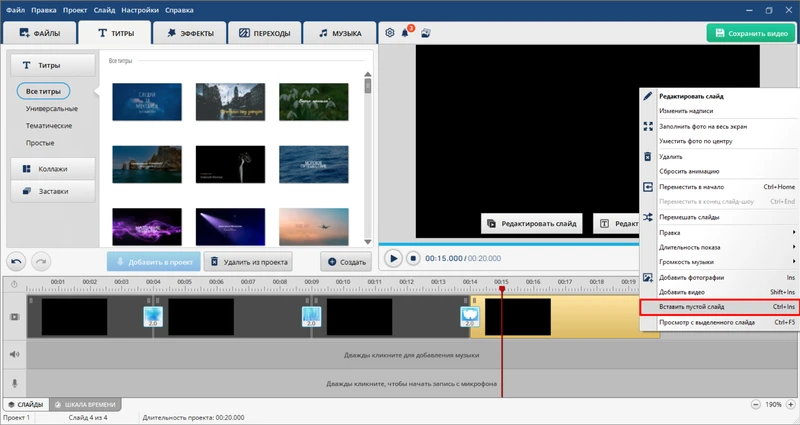Choose Вставить пустой слайд

pyautogui.click(x=719, y=307)
